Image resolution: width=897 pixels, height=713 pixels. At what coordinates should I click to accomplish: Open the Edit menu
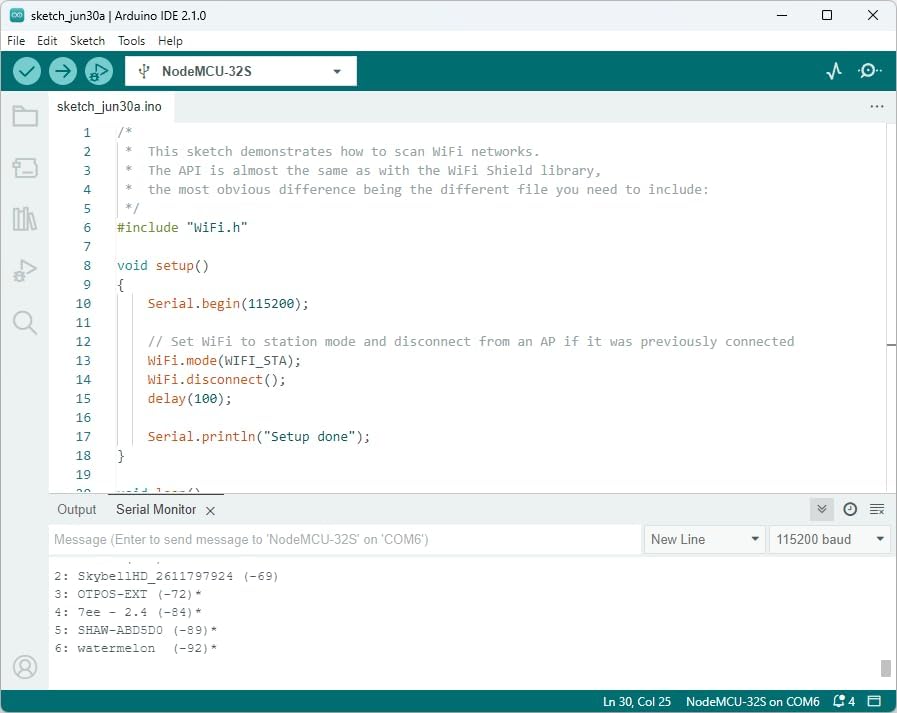pos(47,41)
